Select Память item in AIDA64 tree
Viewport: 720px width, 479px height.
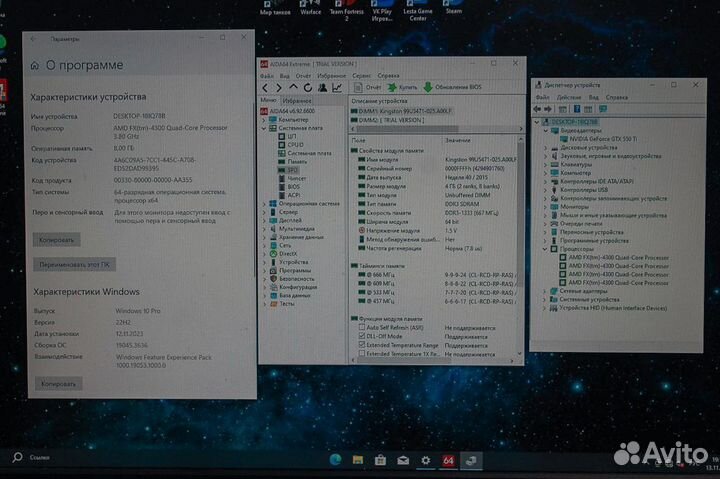[x=292, y=162]
